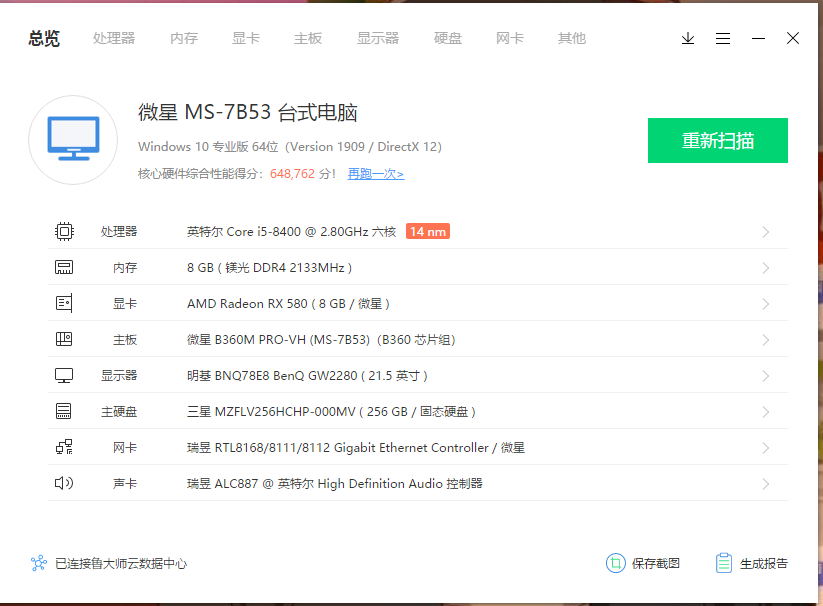The height and width of the screenshot is (606, 823).
Task: Expand the 处理器 i5-8400 row chevron
Action: (766, 232)
